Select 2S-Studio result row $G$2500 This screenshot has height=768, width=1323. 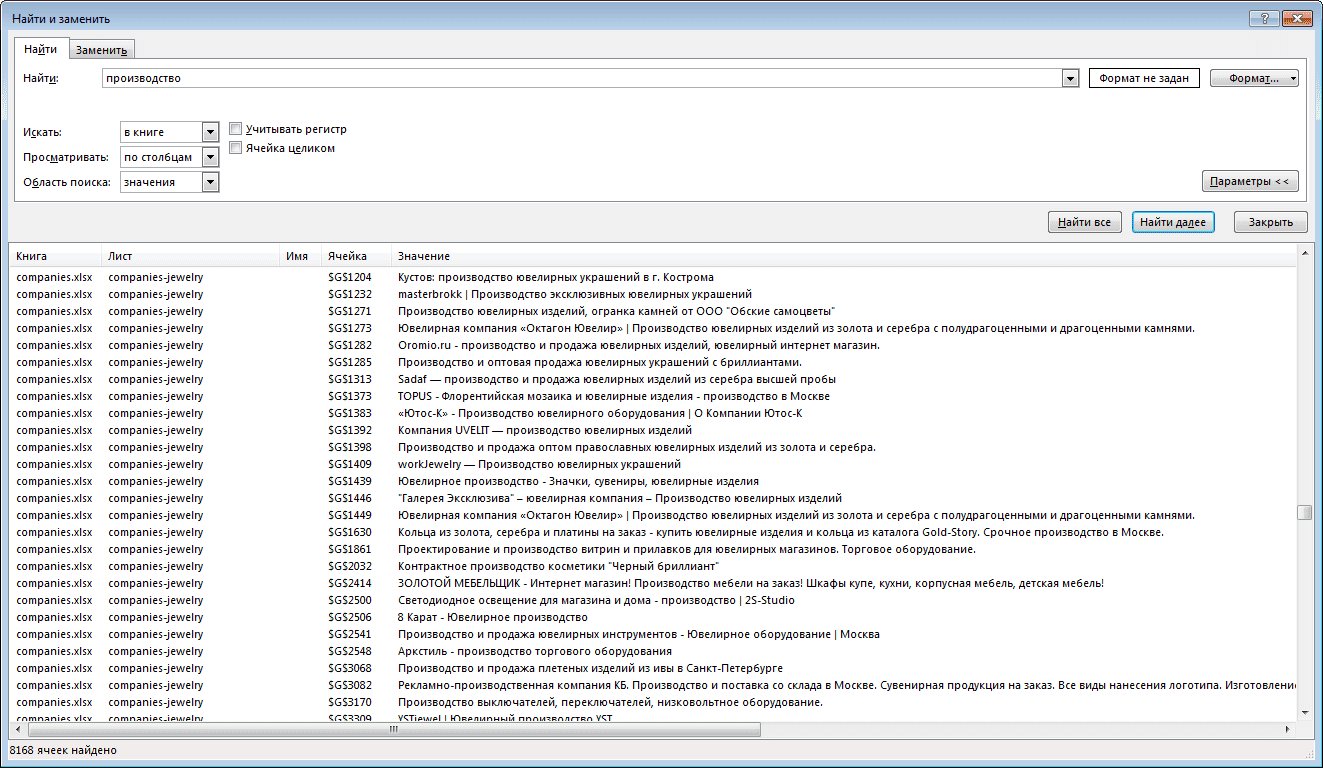(x=653, y=600)
